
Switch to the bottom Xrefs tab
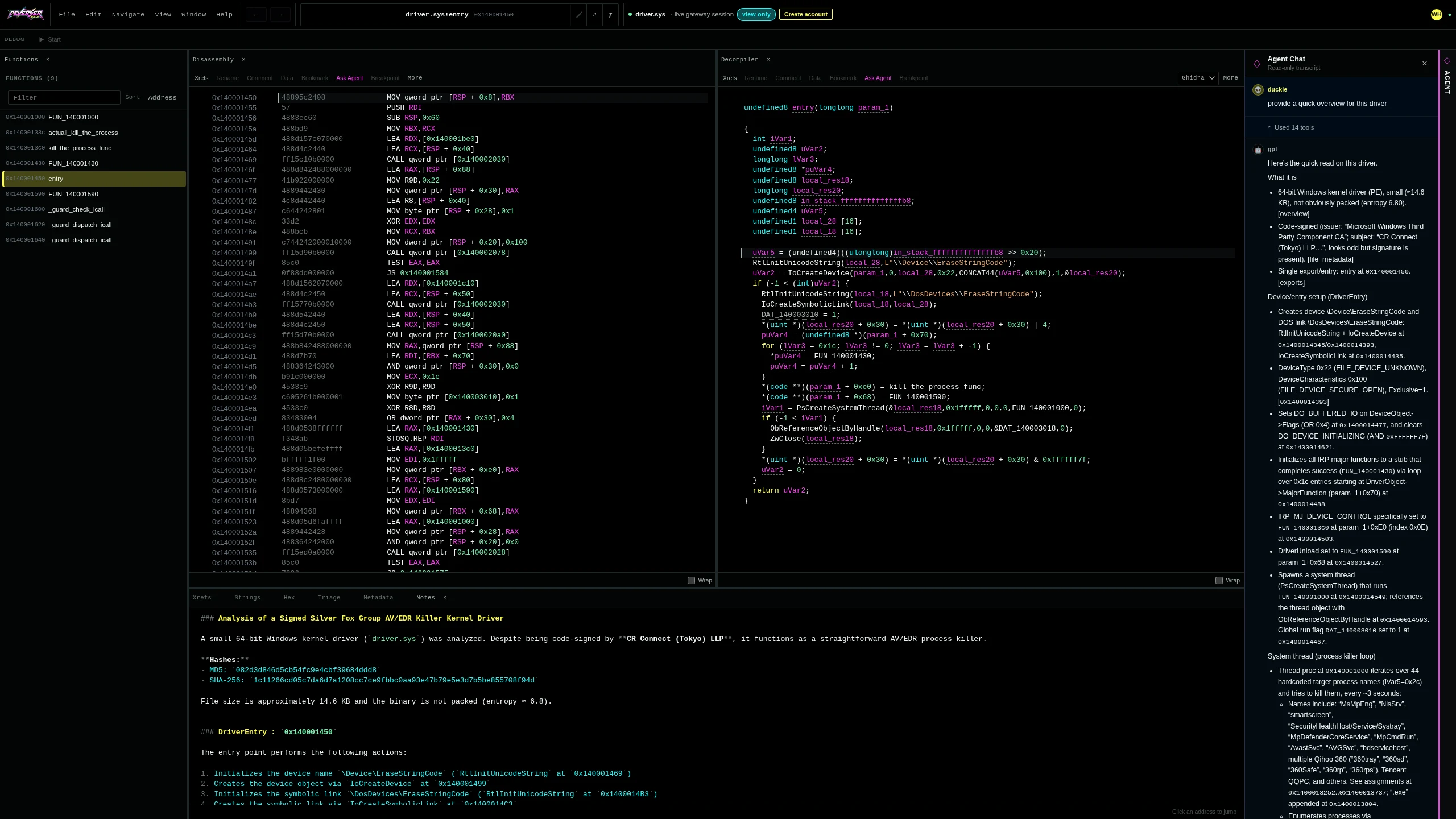pos(202,598)
